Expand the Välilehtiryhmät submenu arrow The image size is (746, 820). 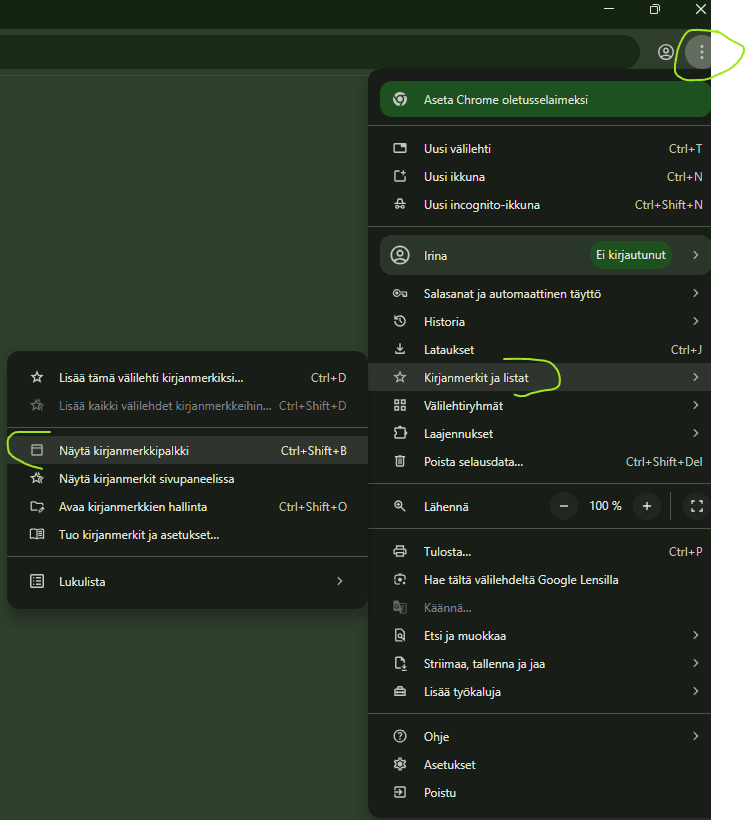[x=695, y=405]
